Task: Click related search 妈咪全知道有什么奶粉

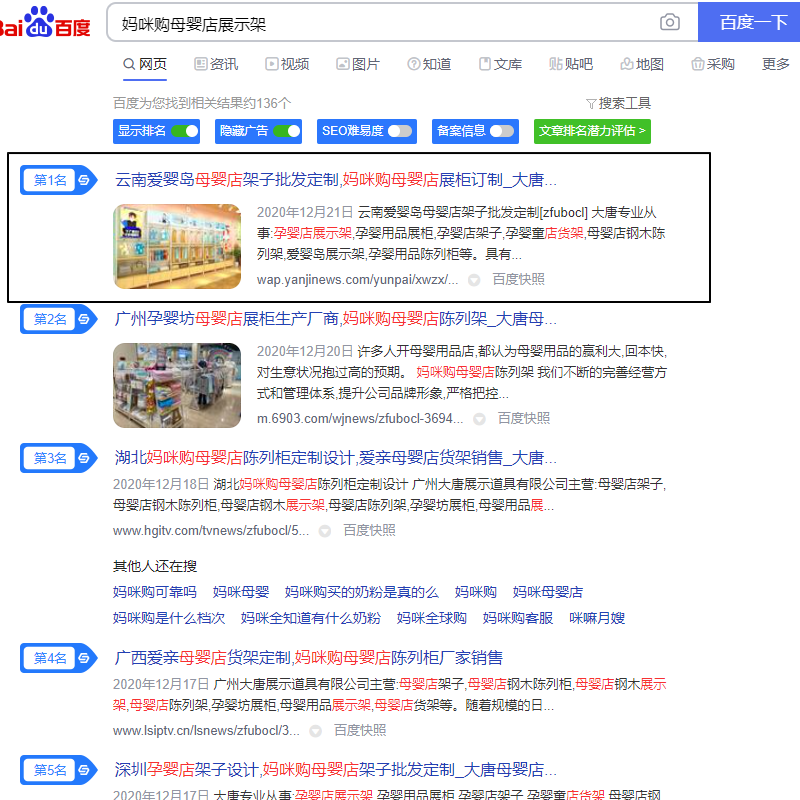Action: coord(311,618)
